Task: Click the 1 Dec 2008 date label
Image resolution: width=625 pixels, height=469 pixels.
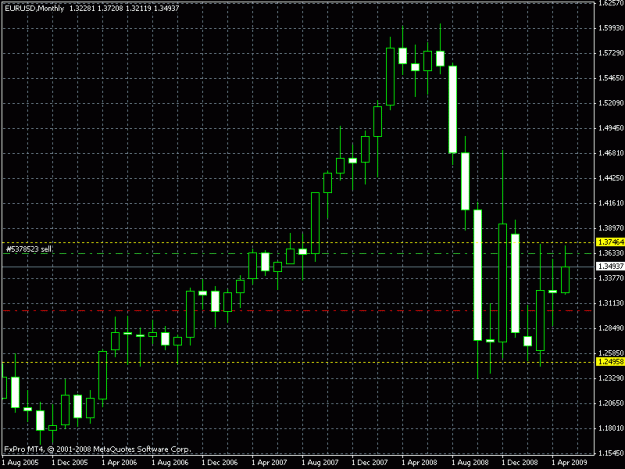Action: click(x=520, y=463)
